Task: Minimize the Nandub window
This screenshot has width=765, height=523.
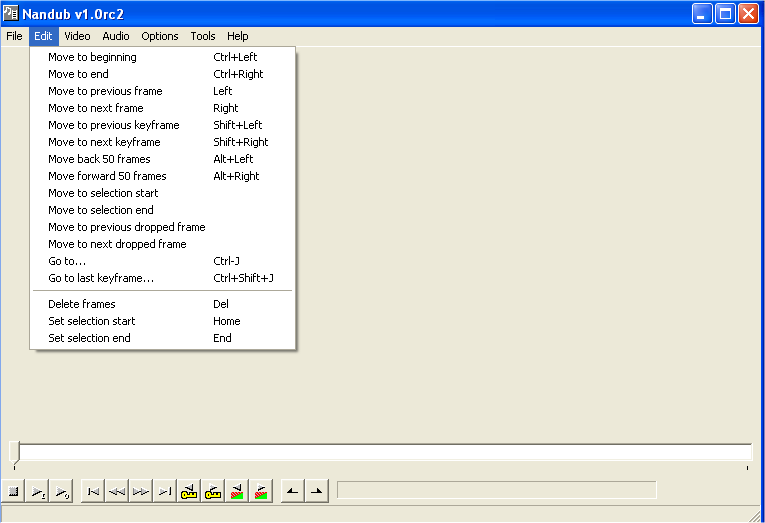Action: 702,14
